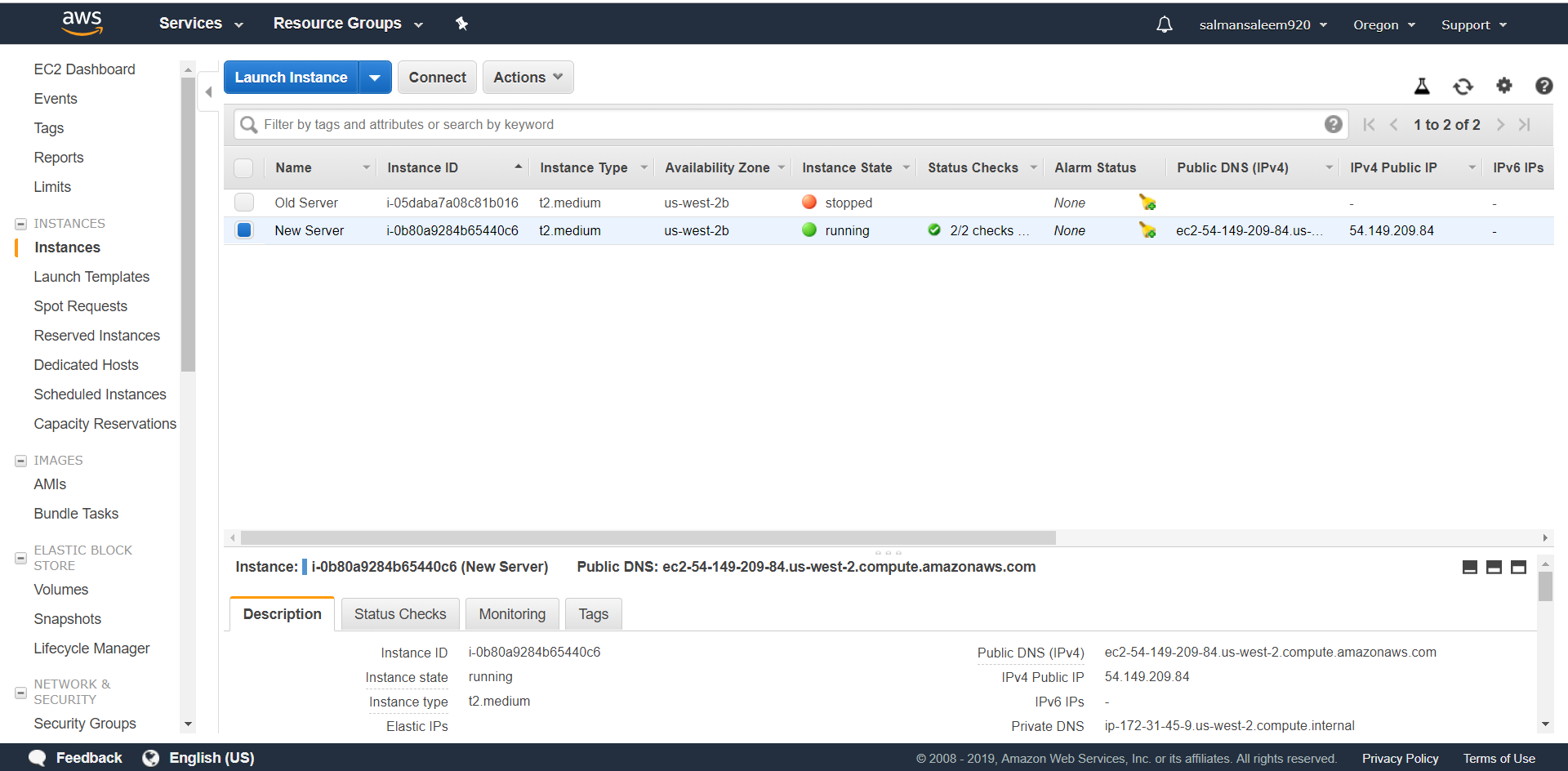Open the Monitoring tab

[x=512, y=614]
